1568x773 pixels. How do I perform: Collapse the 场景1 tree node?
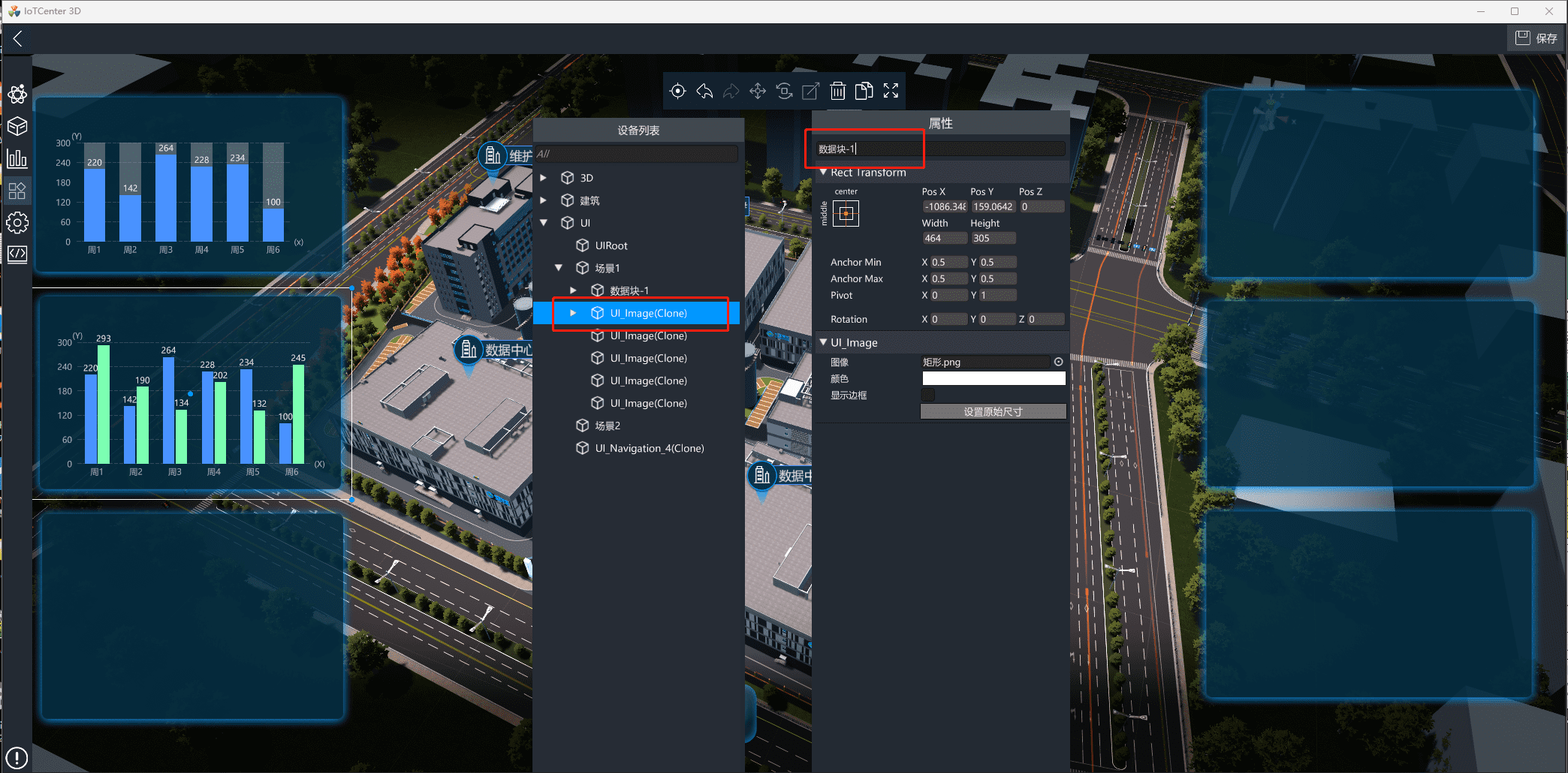[x=559, y=268]
